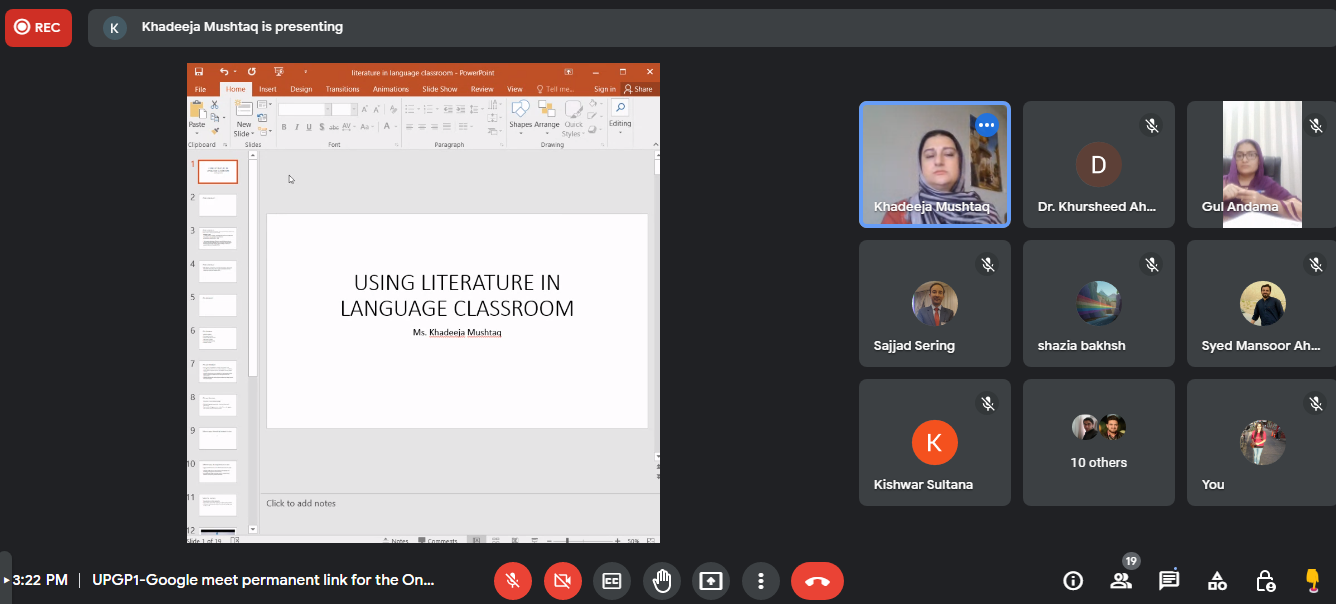Click the present now screen share icon

[x=711, y=581]
